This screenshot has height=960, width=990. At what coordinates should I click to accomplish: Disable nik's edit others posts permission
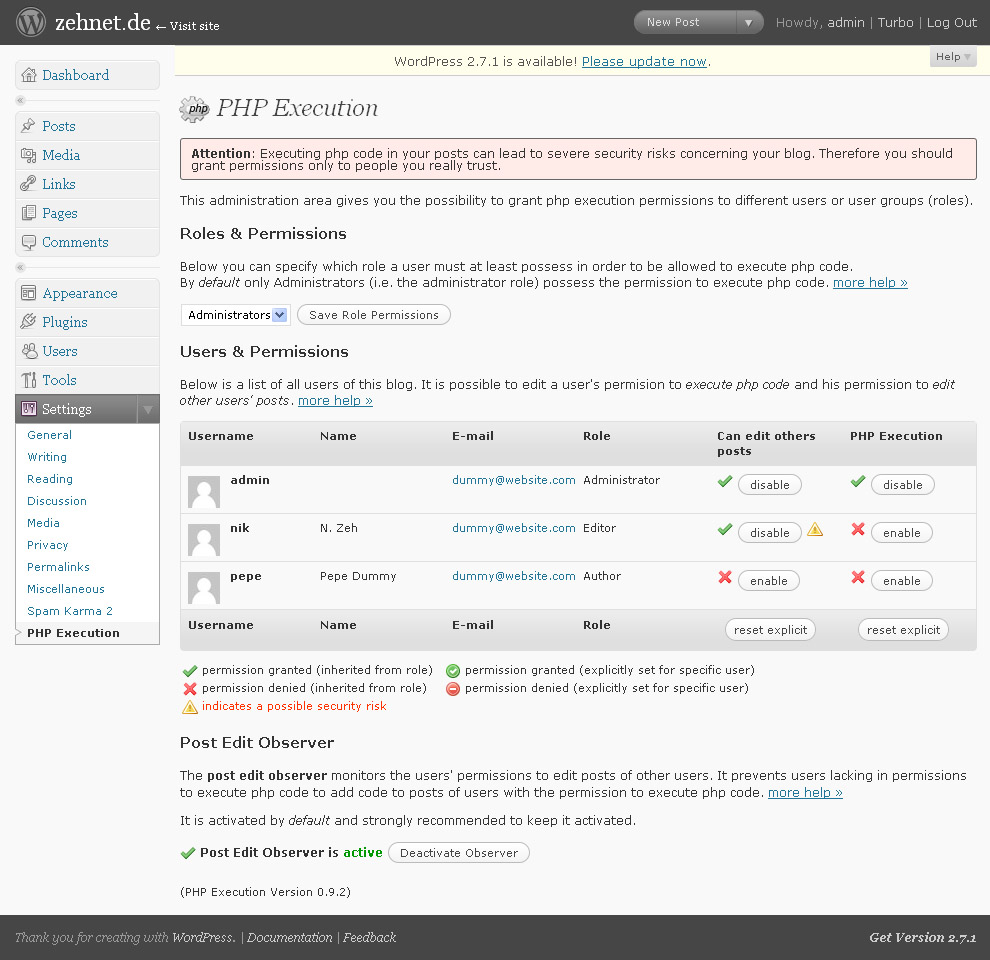pos(770,533)
